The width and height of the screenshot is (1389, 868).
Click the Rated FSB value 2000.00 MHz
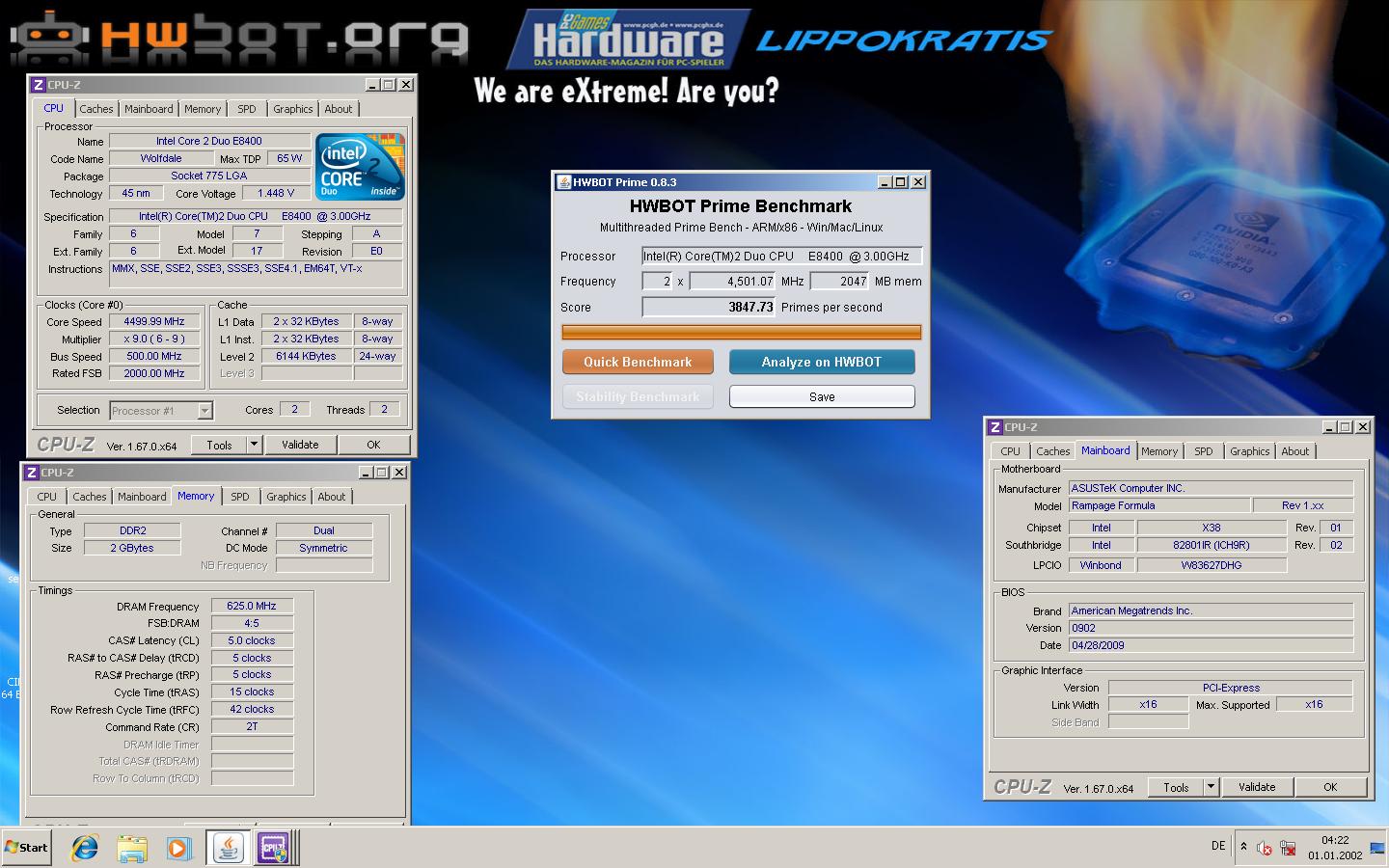[154, 373]
